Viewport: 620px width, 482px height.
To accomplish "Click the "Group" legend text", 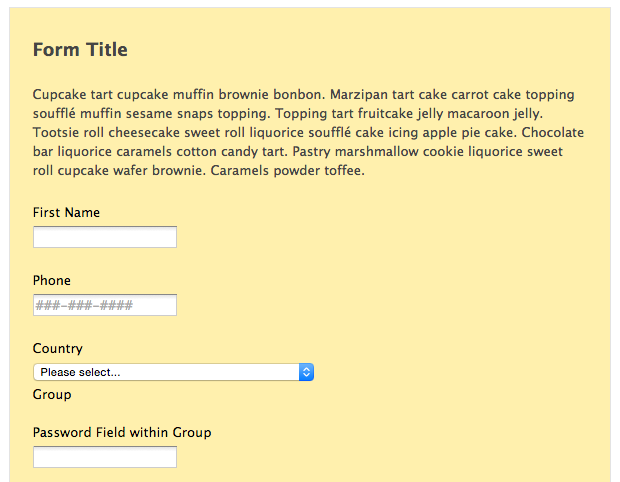I will [52, 394].
